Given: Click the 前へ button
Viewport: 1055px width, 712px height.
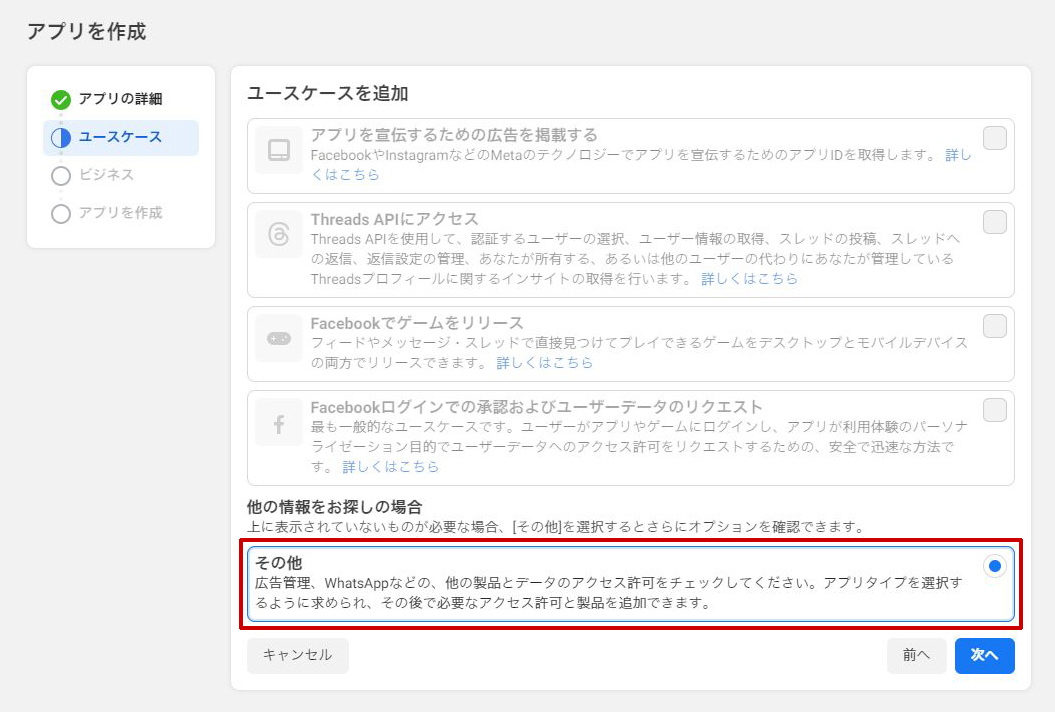Looking at the screenshot, I should point(916,655).
